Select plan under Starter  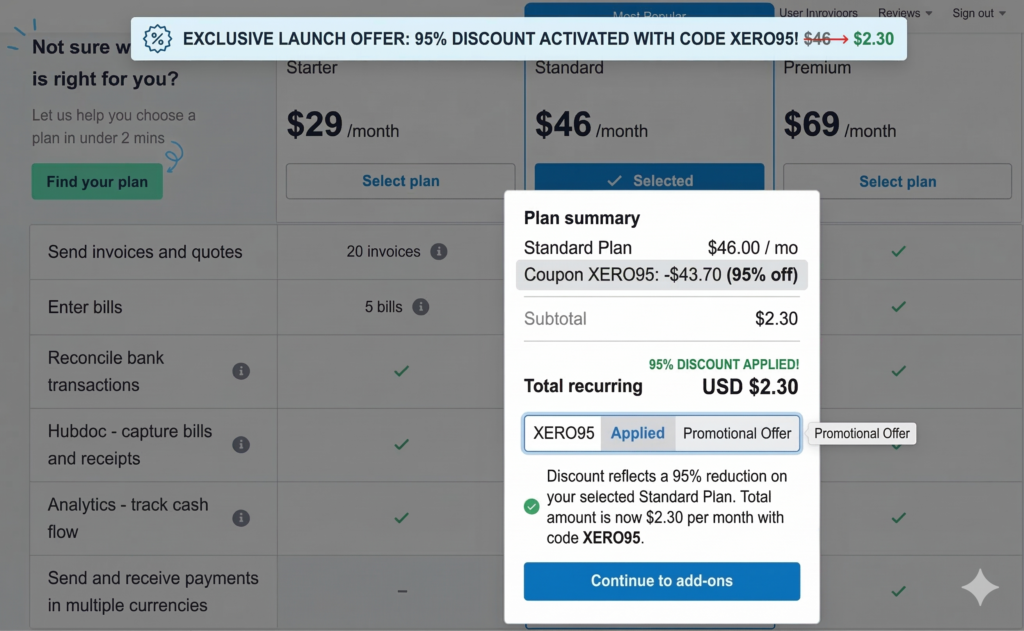click(400, 181)
